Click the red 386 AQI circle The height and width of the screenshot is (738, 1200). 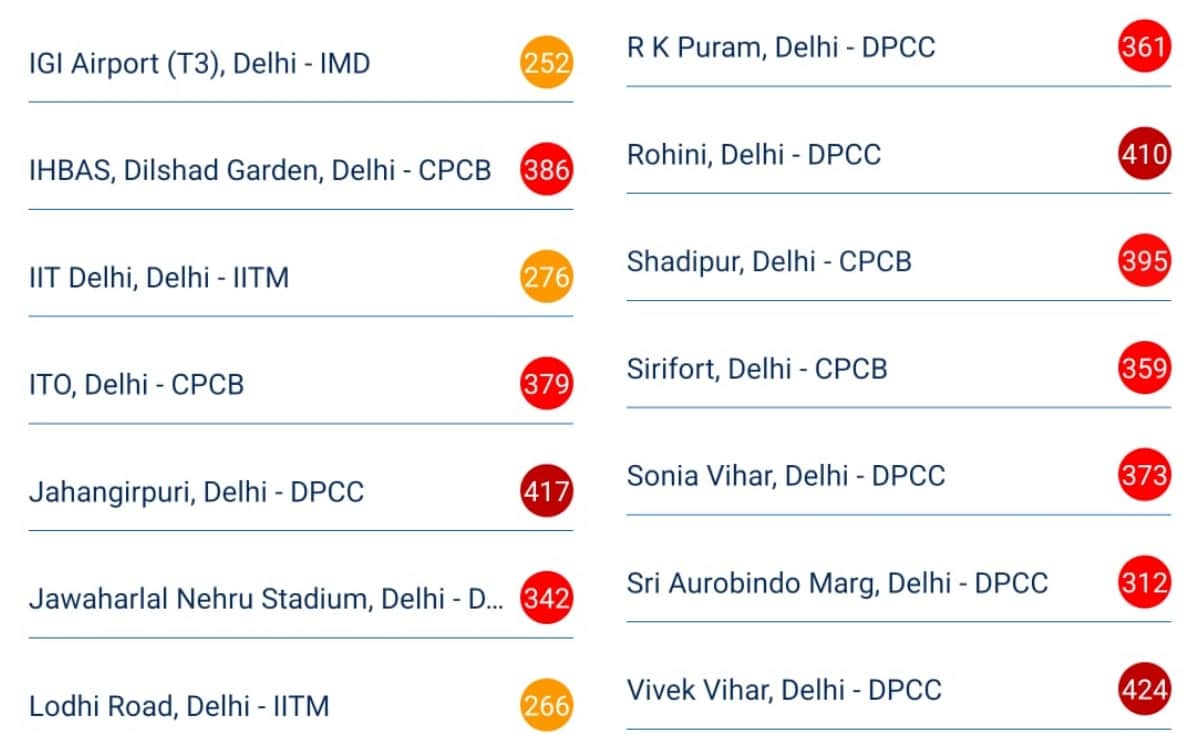546,171
